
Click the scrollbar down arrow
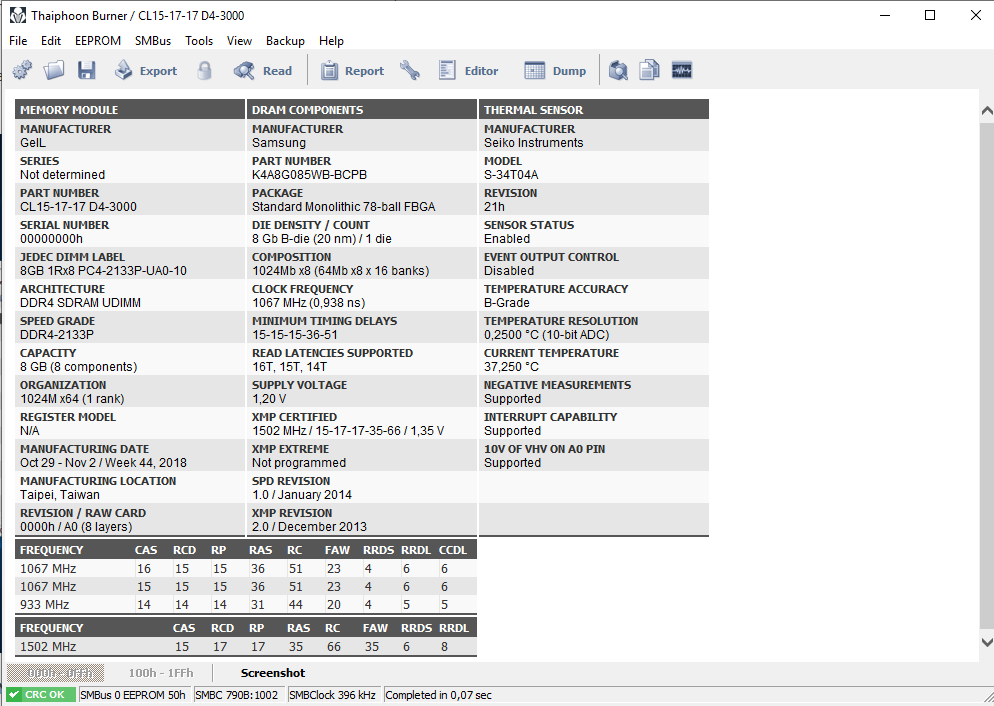pyautogui.click(x=986, y=642)
